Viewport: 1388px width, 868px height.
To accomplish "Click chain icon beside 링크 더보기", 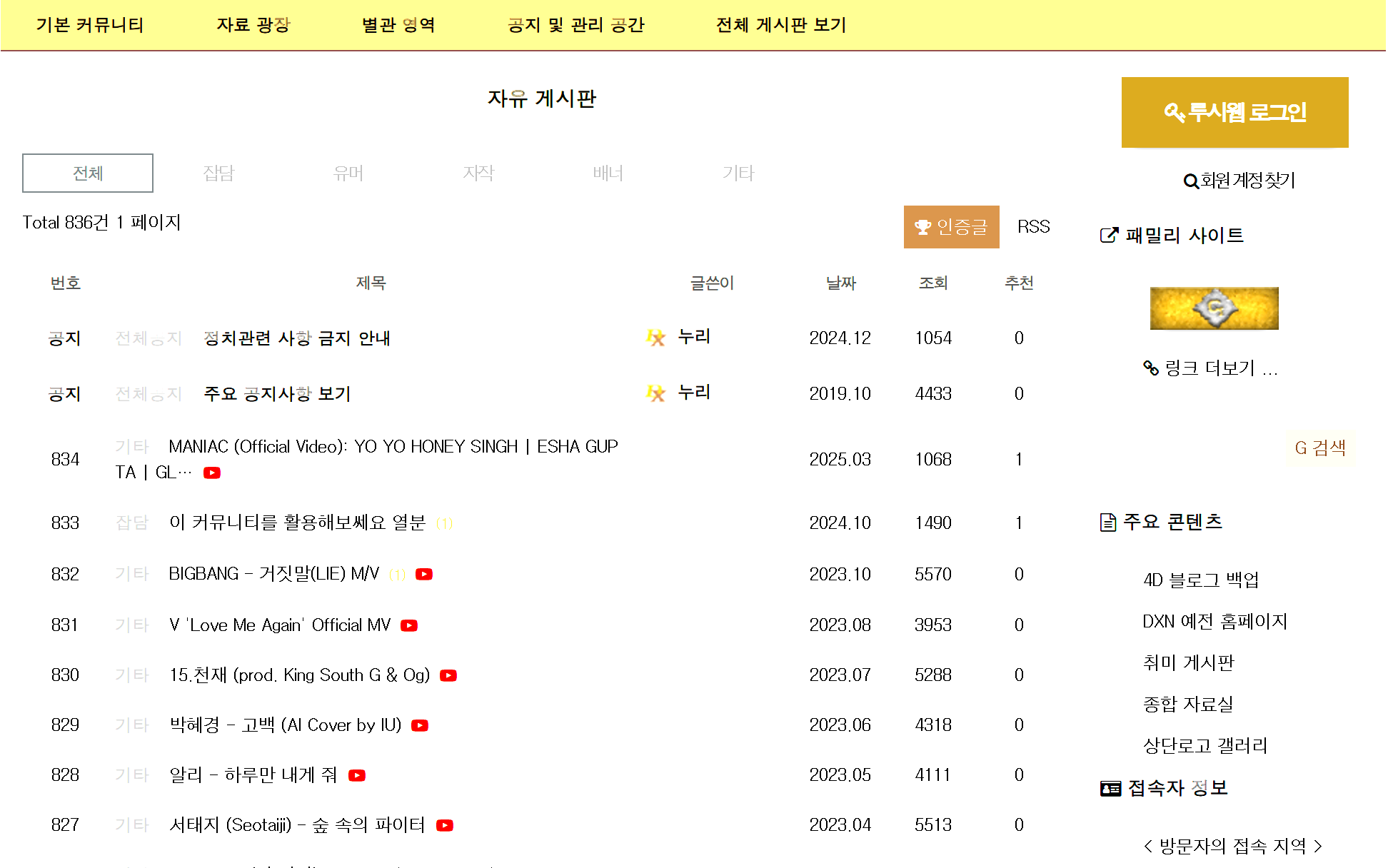I will 1150,368.
